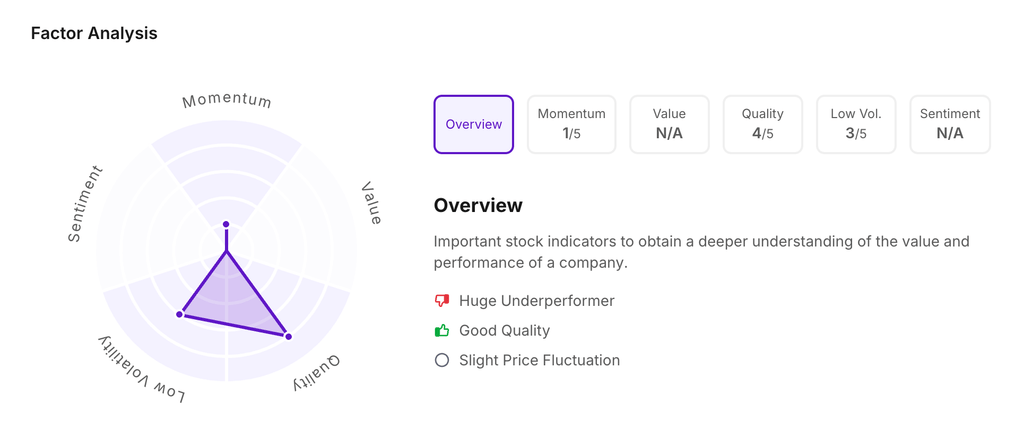Open the Momentum 1/5 tab
Screen dimensions: 1024x424
(x=571, y=124)
